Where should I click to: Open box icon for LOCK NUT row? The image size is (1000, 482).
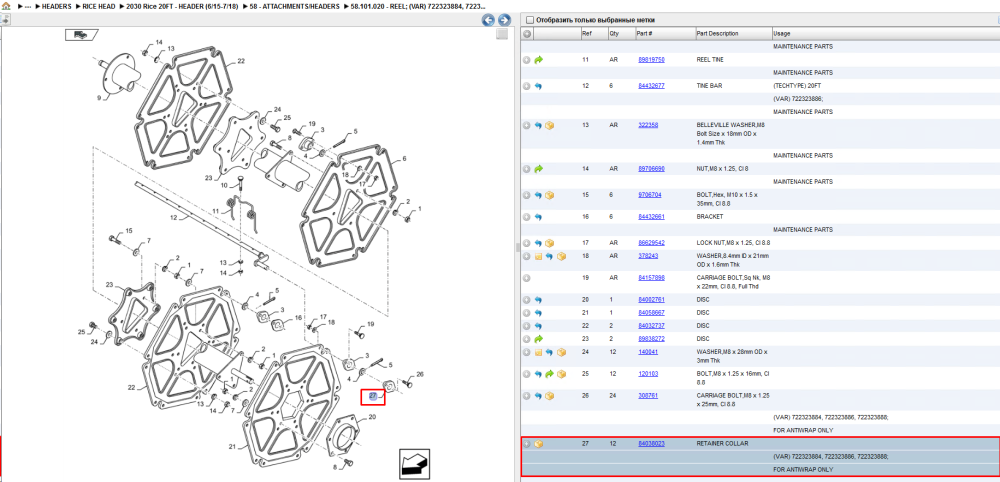[550, 243]
